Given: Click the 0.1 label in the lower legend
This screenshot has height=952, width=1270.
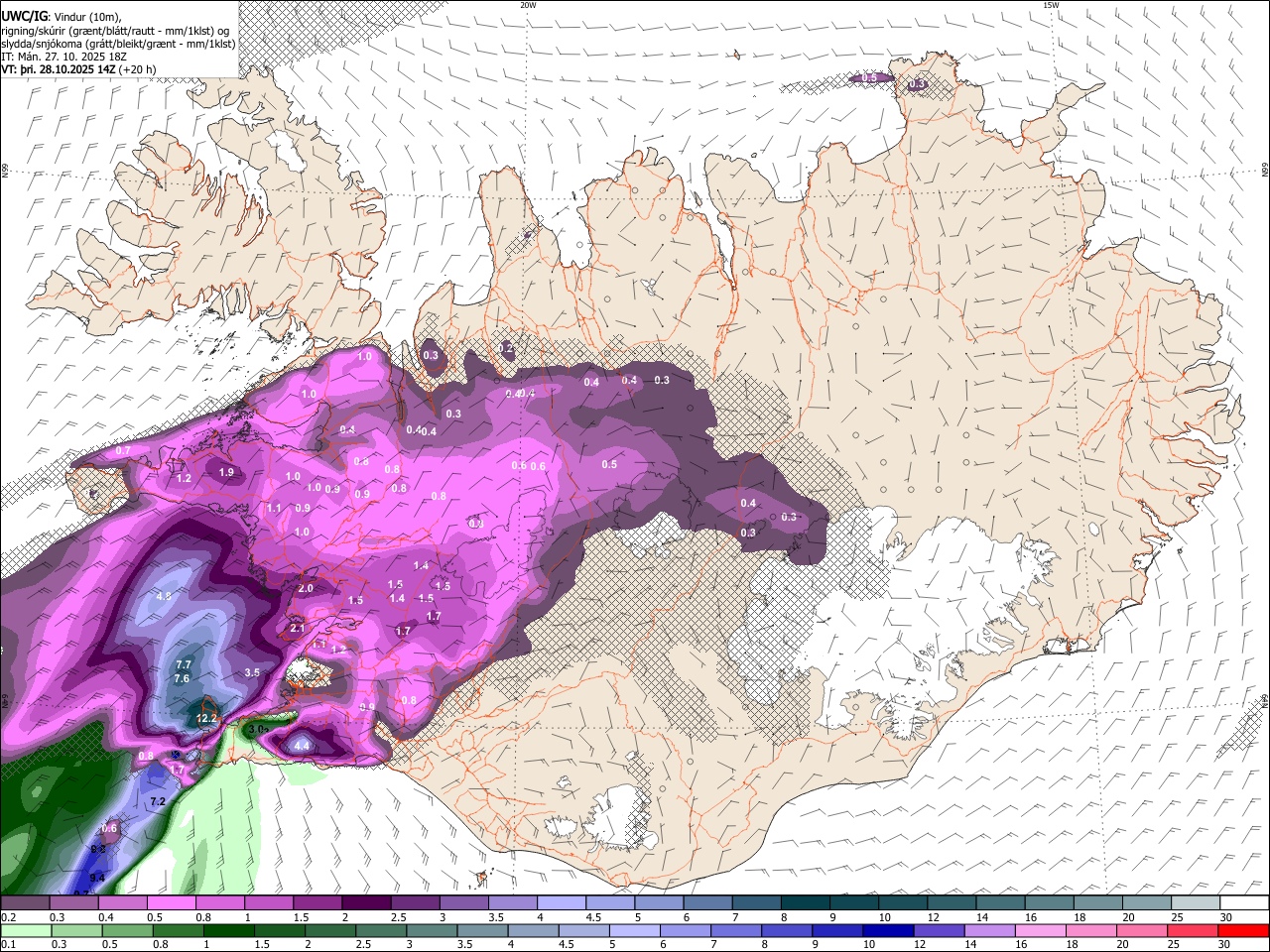Looking at the screenshot, I should [7, 944].
